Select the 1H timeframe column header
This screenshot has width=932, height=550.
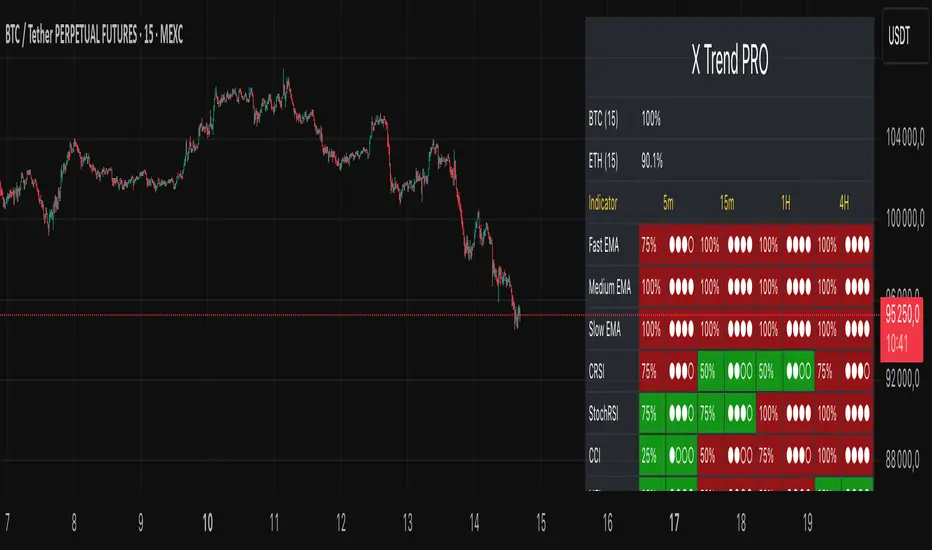coord(786,203)
